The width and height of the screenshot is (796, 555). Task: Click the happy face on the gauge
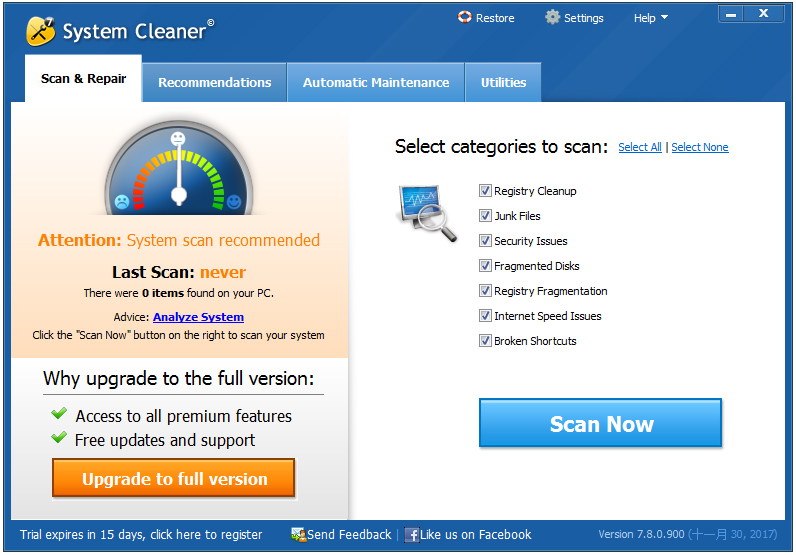click(x=234, y=202)
